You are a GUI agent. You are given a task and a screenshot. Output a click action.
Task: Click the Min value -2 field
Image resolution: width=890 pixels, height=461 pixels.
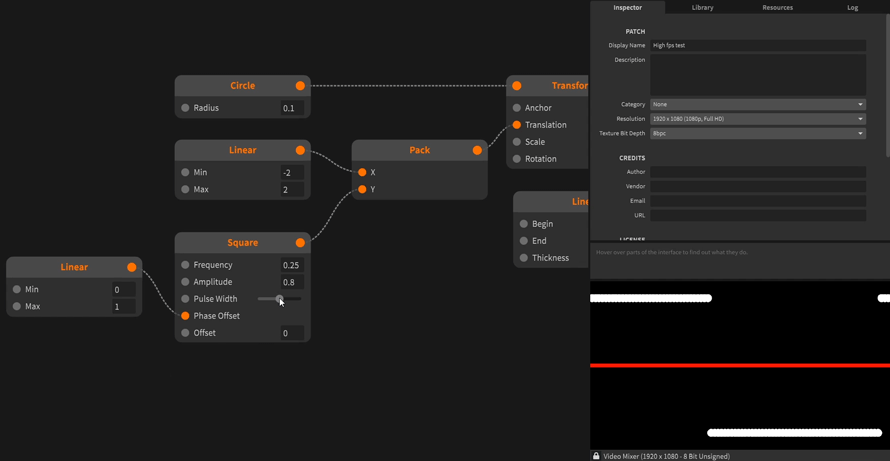(292, 173)
